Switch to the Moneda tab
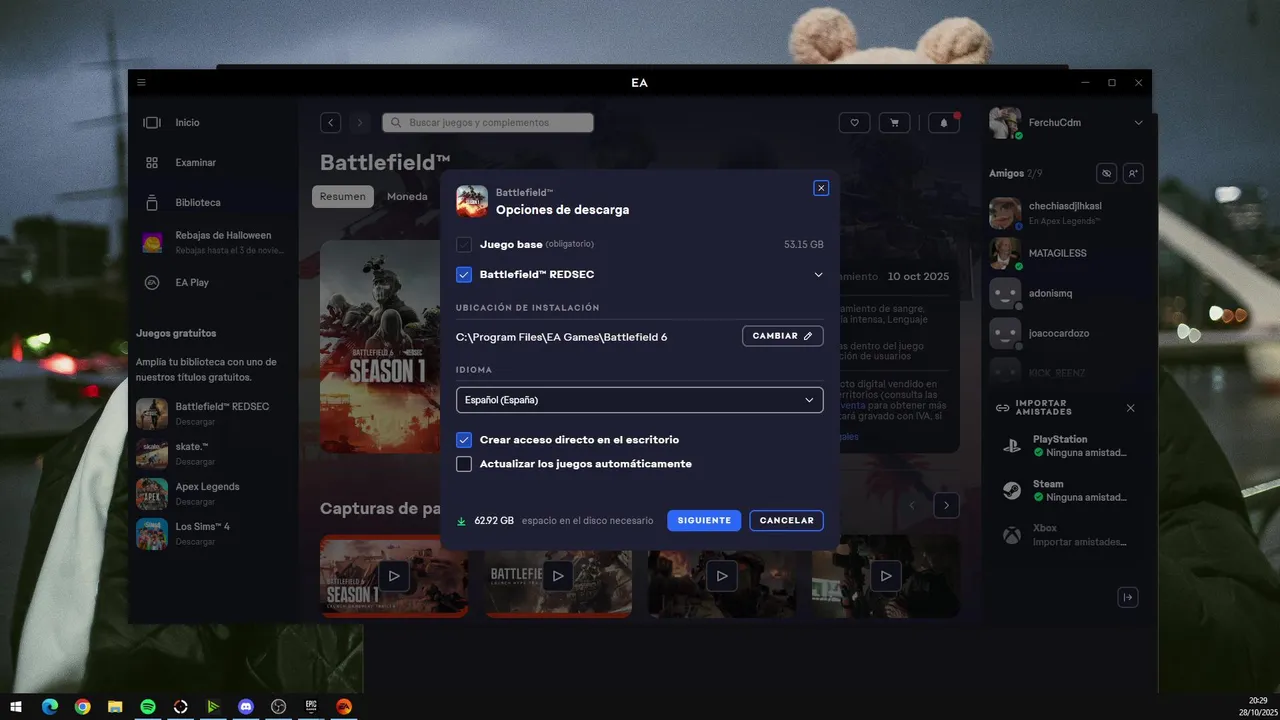This screenshot has height=720, width=1280. tap(407, 197)
